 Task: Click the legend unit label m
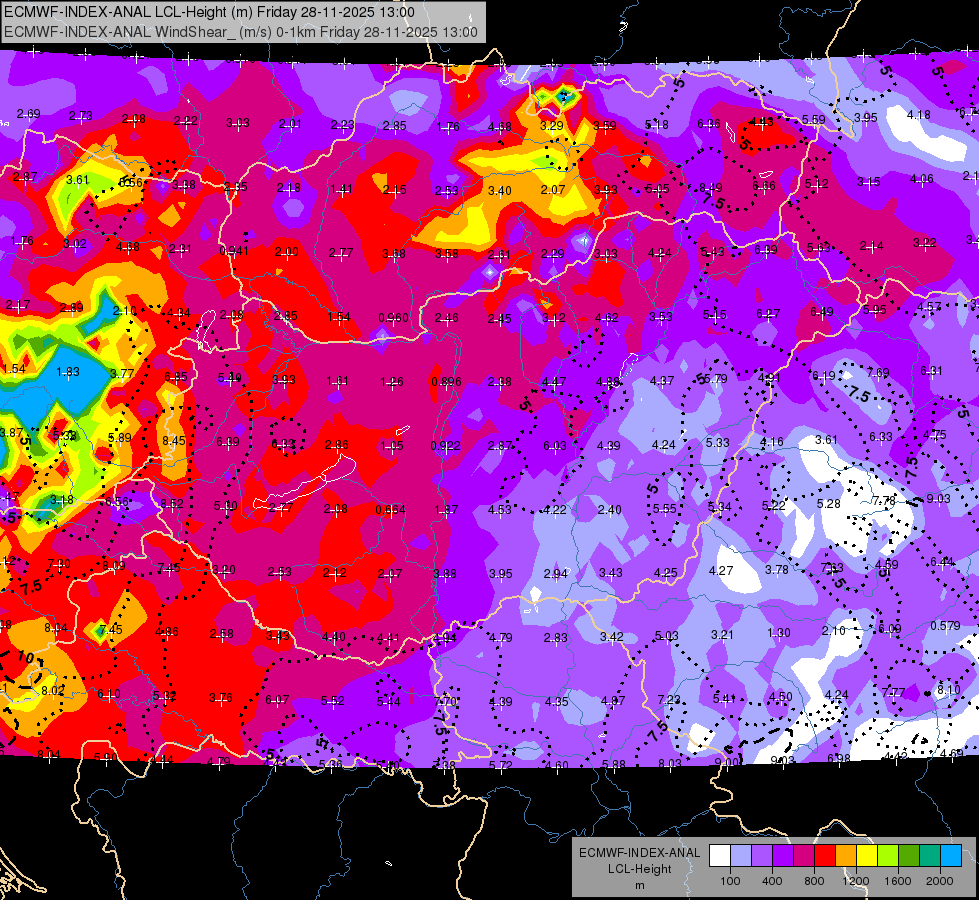(x=639, y=885)
